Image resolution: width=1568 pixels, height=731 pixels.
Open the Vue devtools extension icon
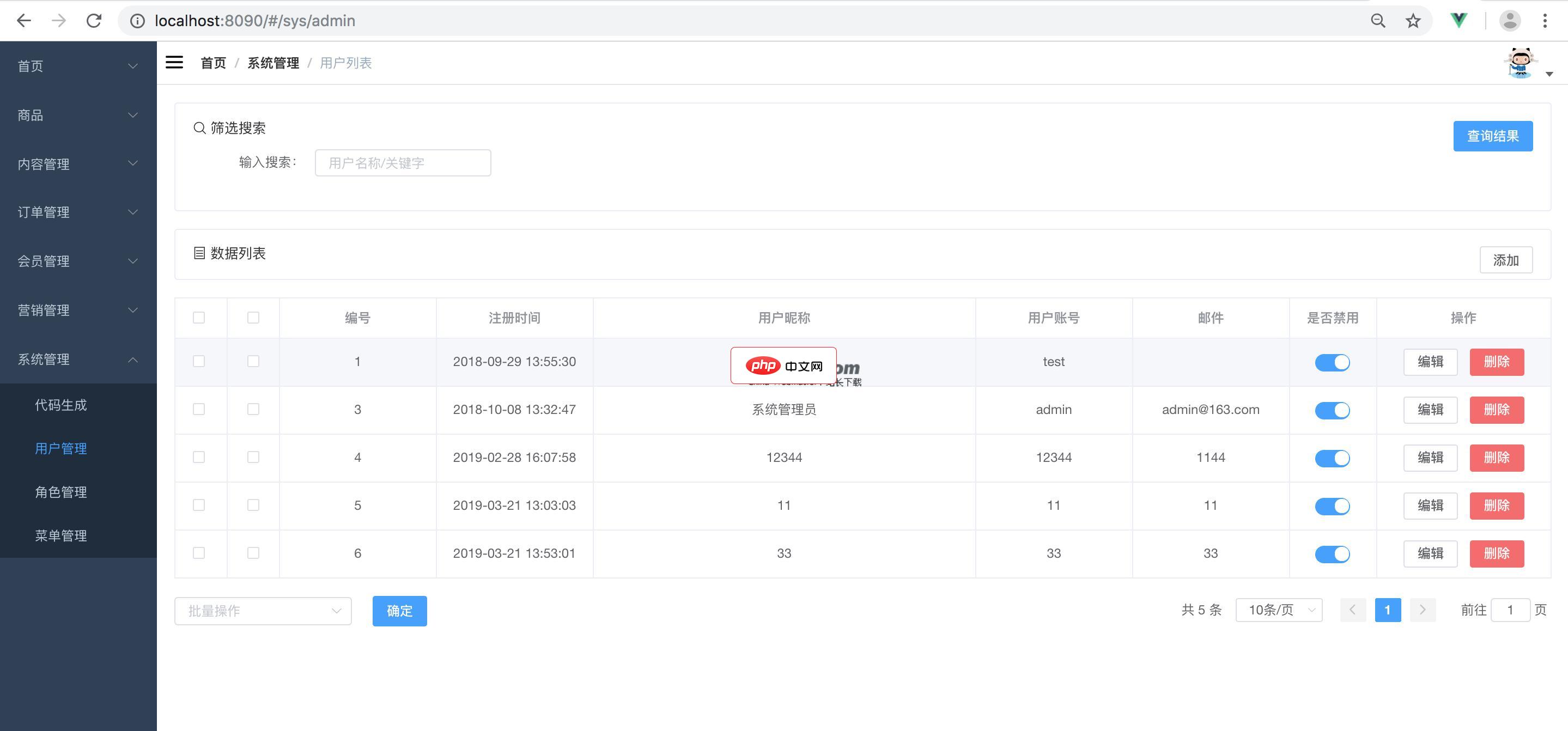(1458, 21)
